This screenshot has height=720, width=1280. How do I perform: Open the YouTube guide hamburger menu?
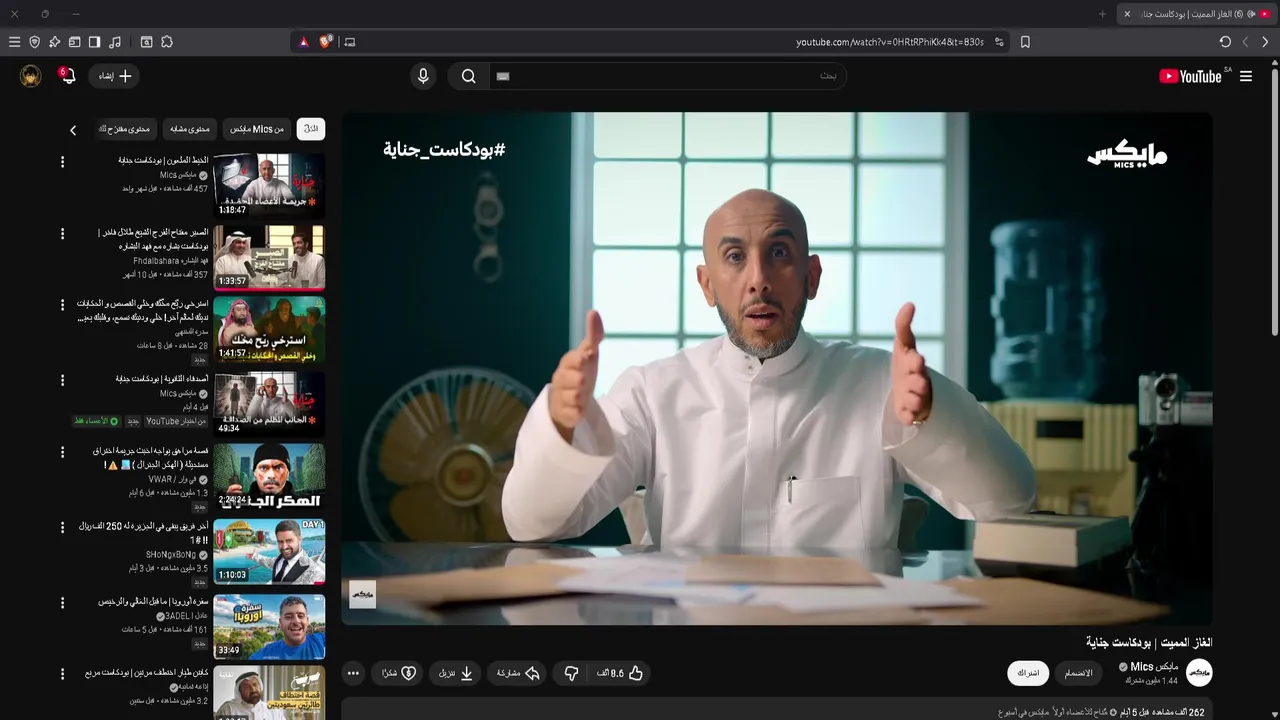(x=1246, y=76)
